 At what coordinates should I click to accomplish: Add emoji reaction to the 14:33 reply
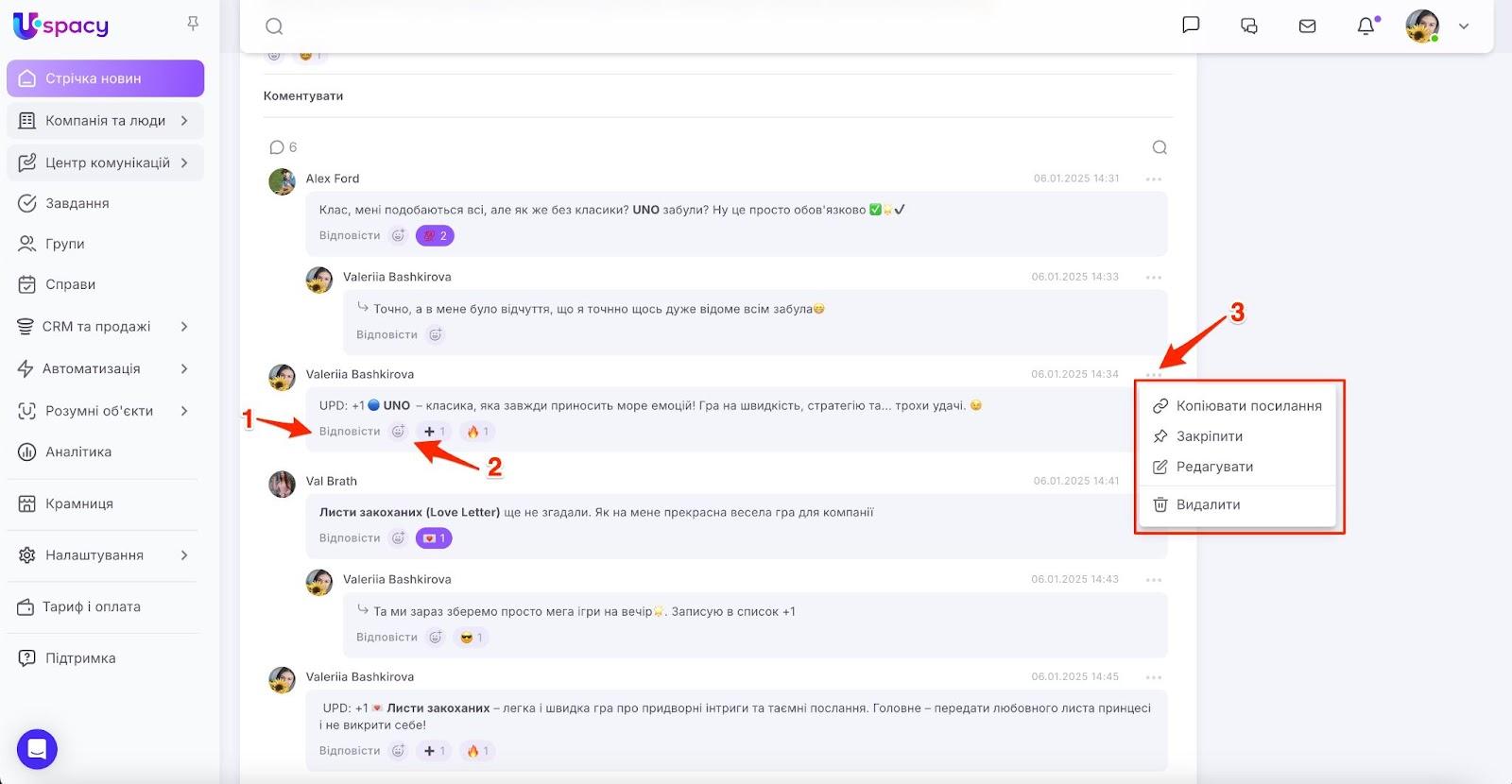(x=436, y=334)
